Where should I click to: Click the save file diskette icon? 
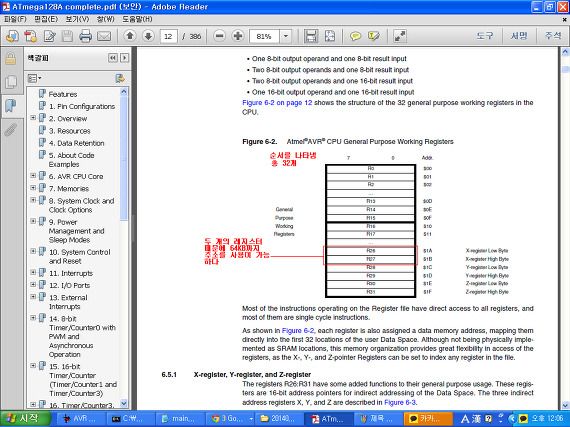pyautogui.click(x=67, y=36)
